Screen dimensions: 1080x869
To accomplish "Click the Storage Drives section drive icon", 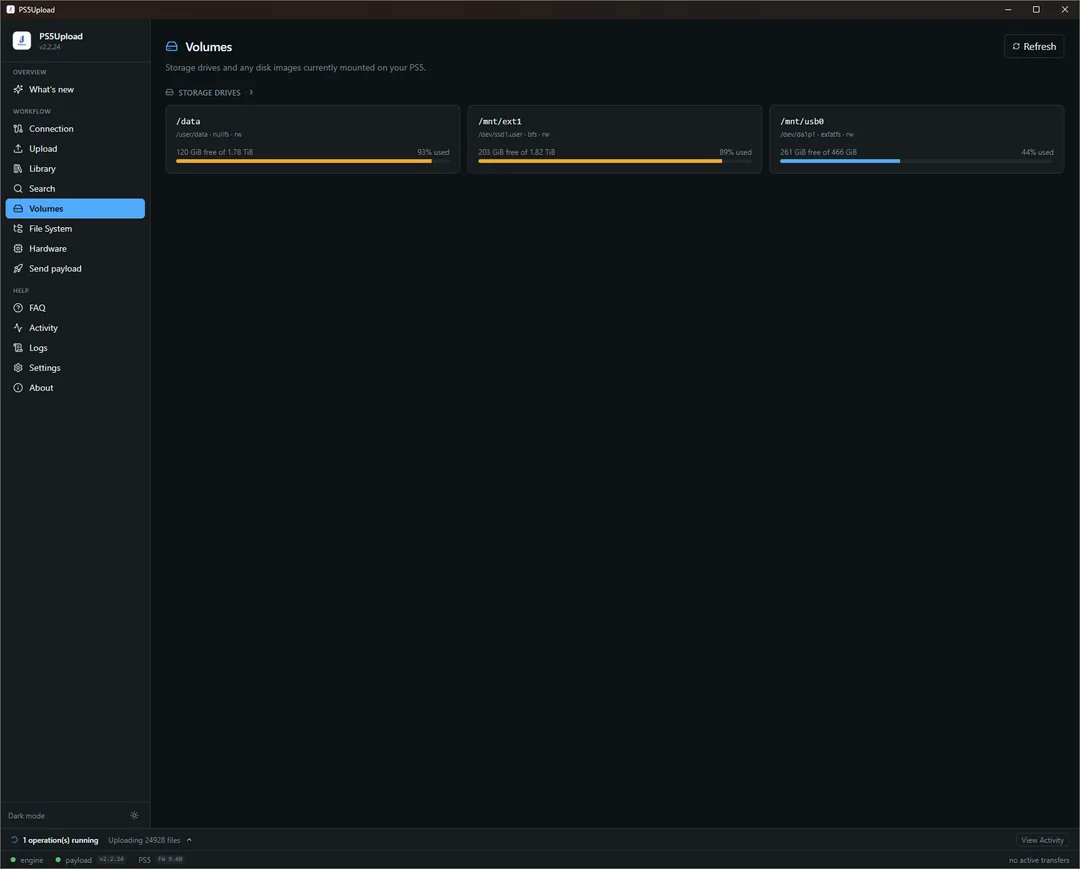I will click(x=169, y=92).
